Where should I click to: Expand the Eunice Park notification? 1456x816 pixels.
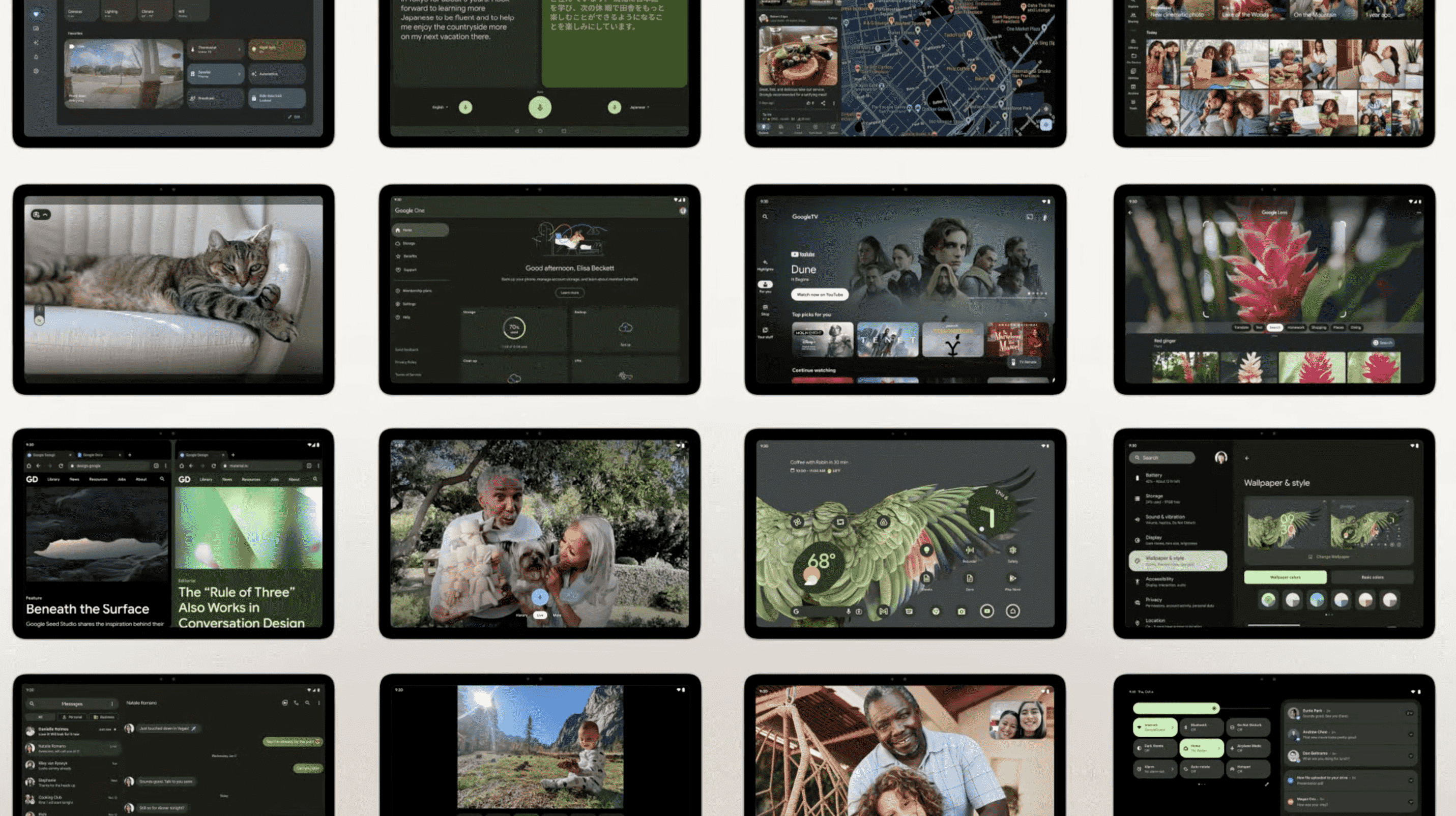(1410, 713)
